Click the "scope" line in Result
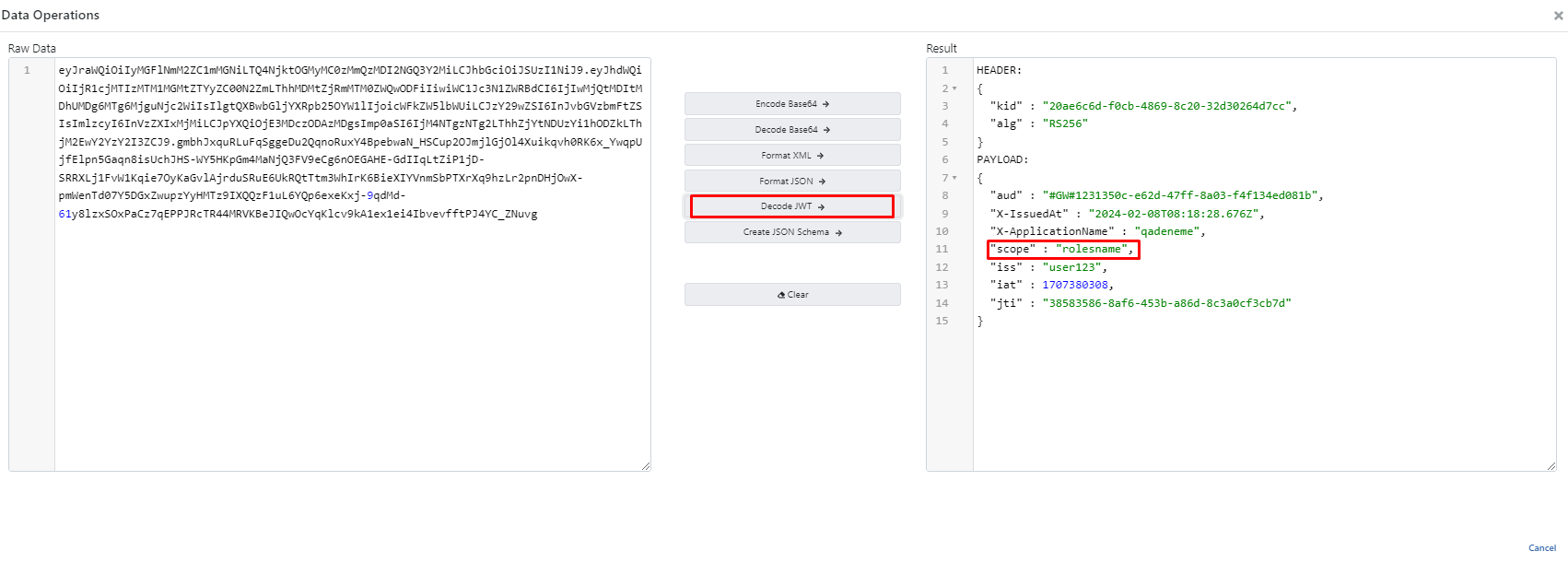Image resolution: width=1568 pixels, height=563 pixels. tap(1061, 250)
